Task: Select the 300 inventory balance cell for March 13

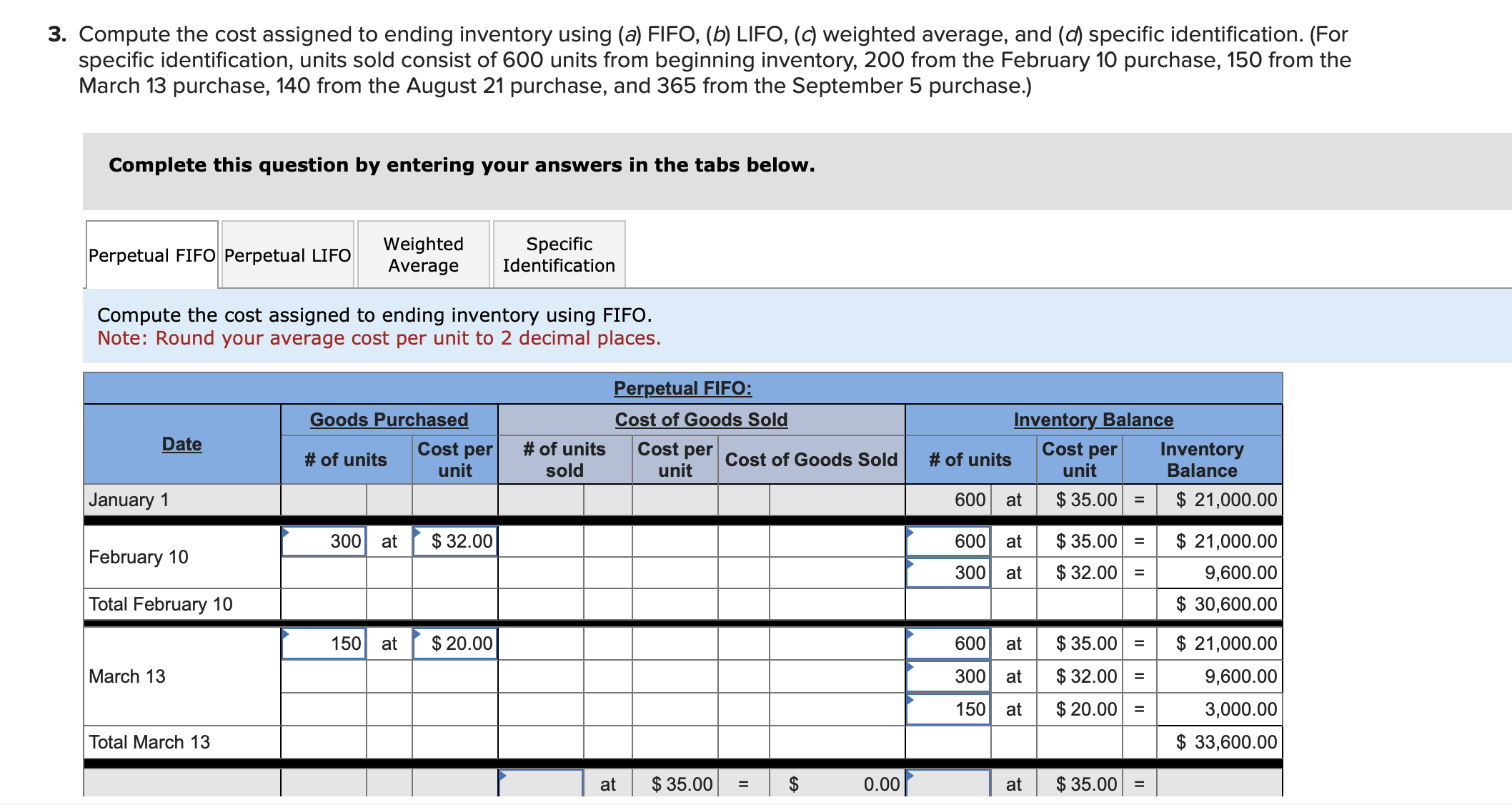Action: (x=948, y=676)
